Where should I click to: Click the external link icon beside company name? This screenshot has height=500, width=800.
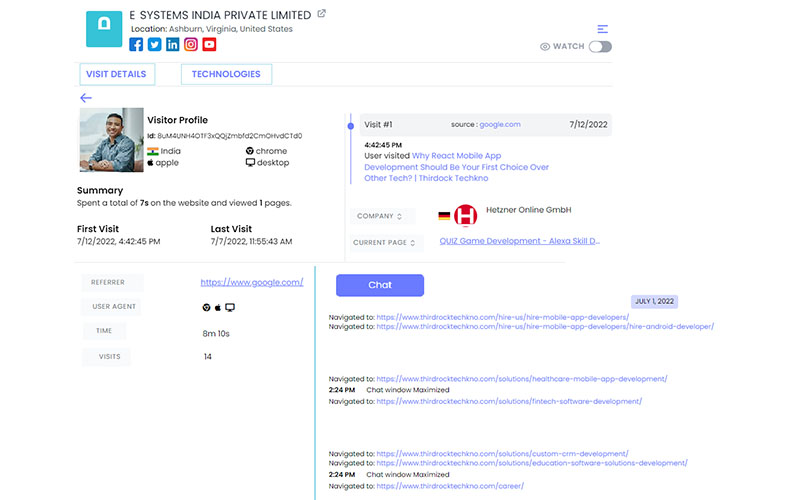tap(321, 14)
